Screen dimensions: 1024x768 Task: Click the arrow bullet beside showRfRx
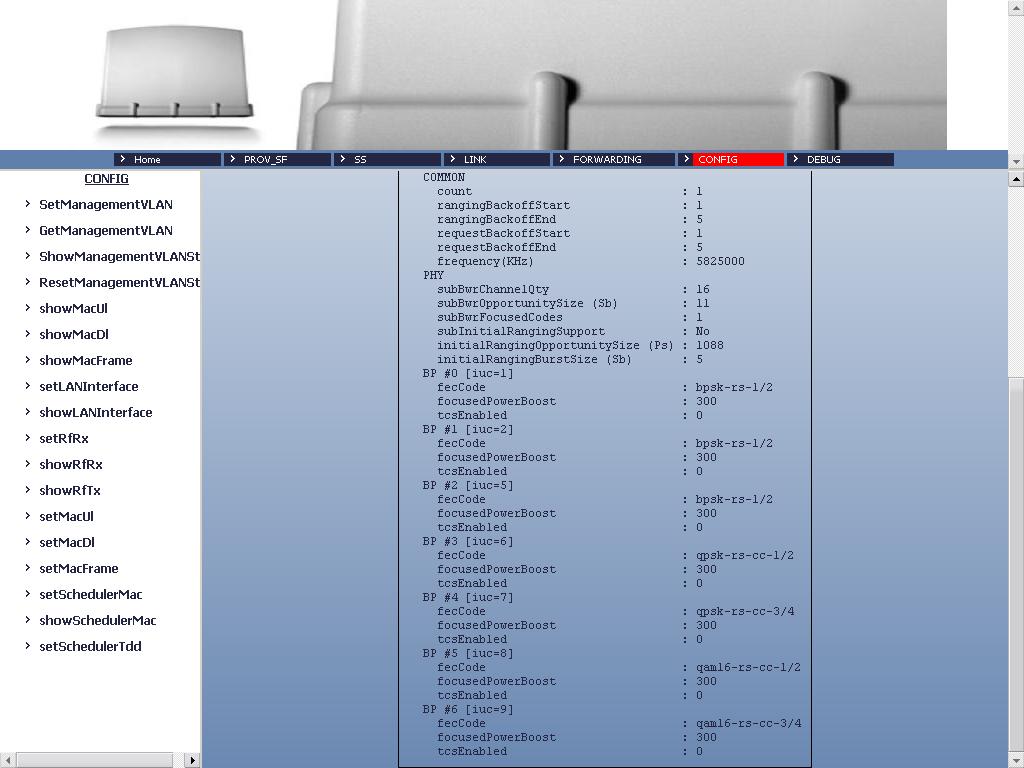tap(27, 464)
